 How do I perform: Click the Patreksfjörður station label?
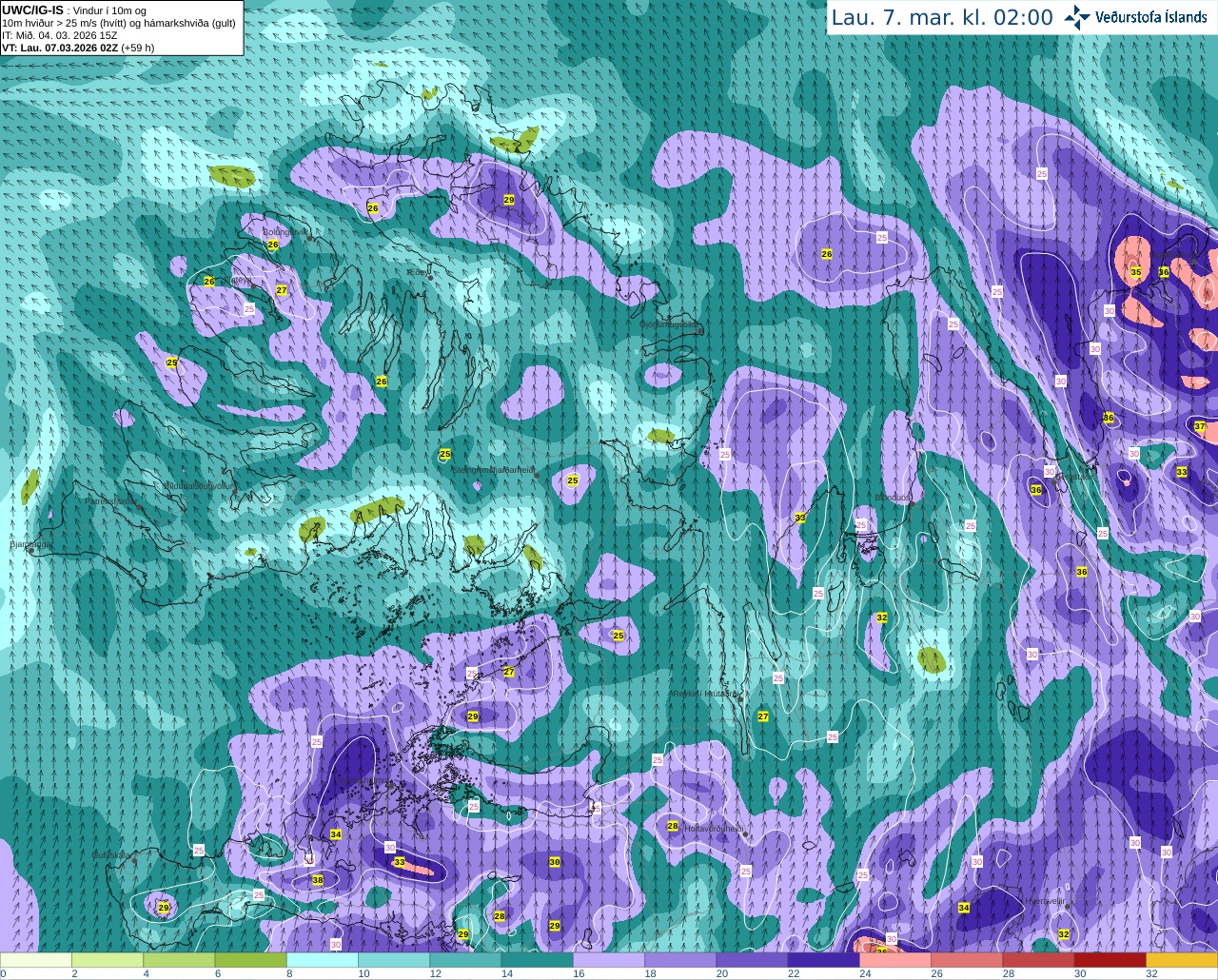tap(112, 500)
